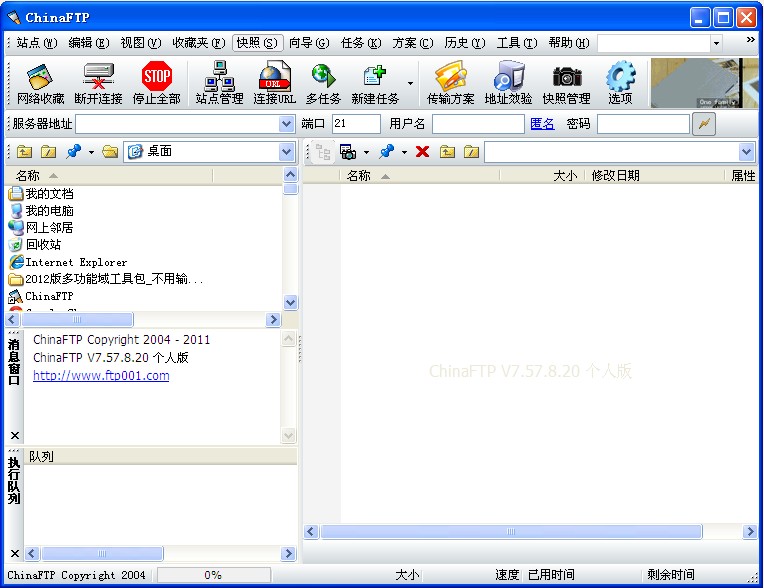Screen dimensions: 764x588
Task: Click the 断开连接 disconnect icon
Action: [98, 82]
